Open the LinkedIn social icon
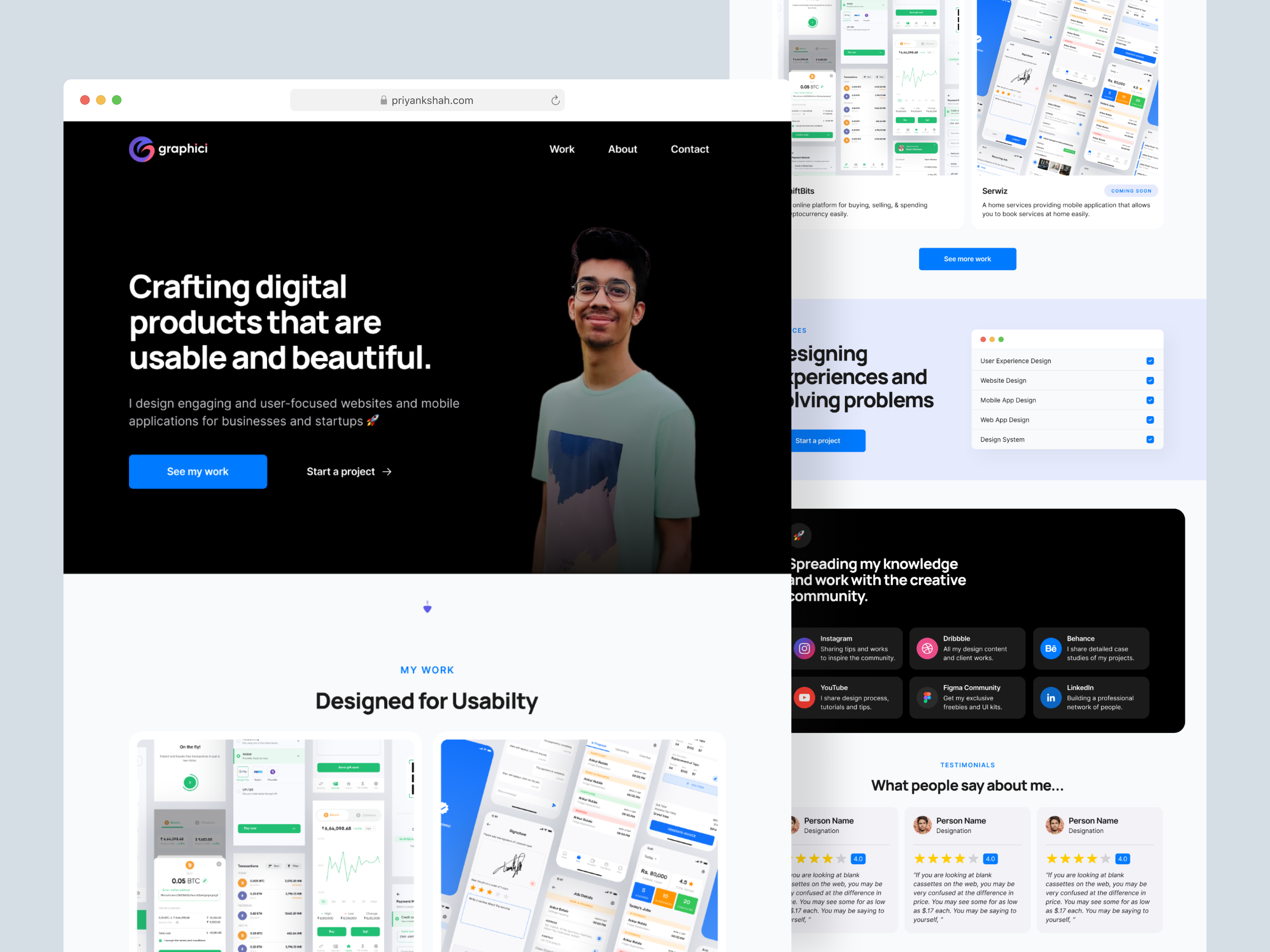Image resolution: width=1270 pixels, height=952 pixels. [1050, 698]
